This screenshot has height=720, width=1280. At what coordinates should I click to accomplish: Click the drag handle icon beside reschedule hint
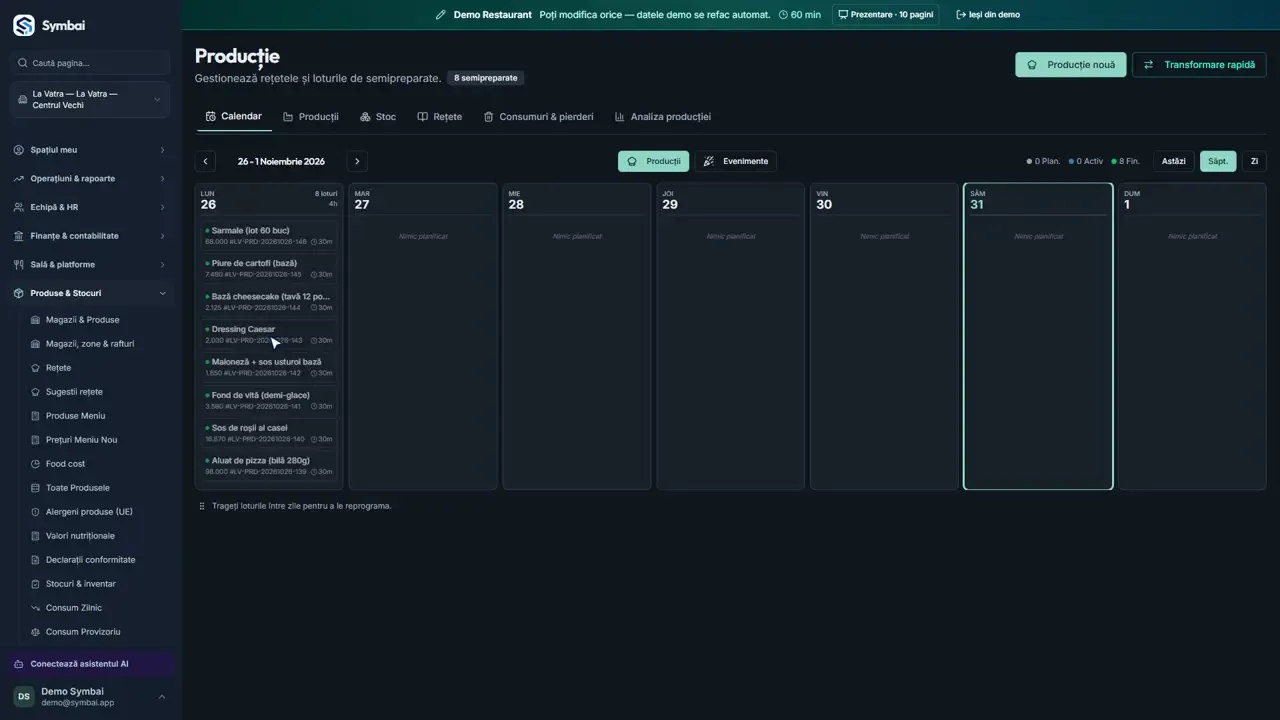tap(202, 506)
